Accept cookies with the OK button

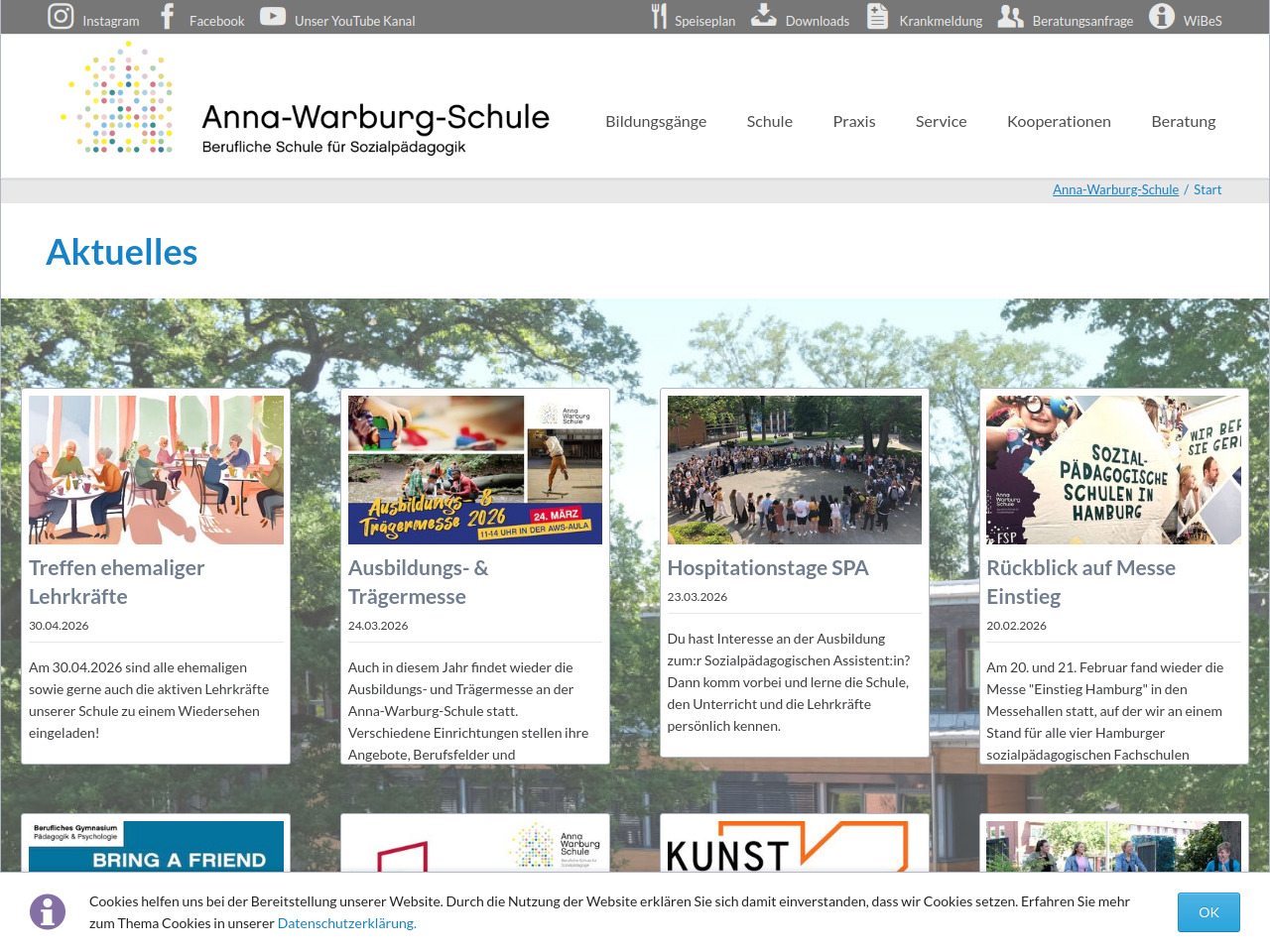(1207, 912)
